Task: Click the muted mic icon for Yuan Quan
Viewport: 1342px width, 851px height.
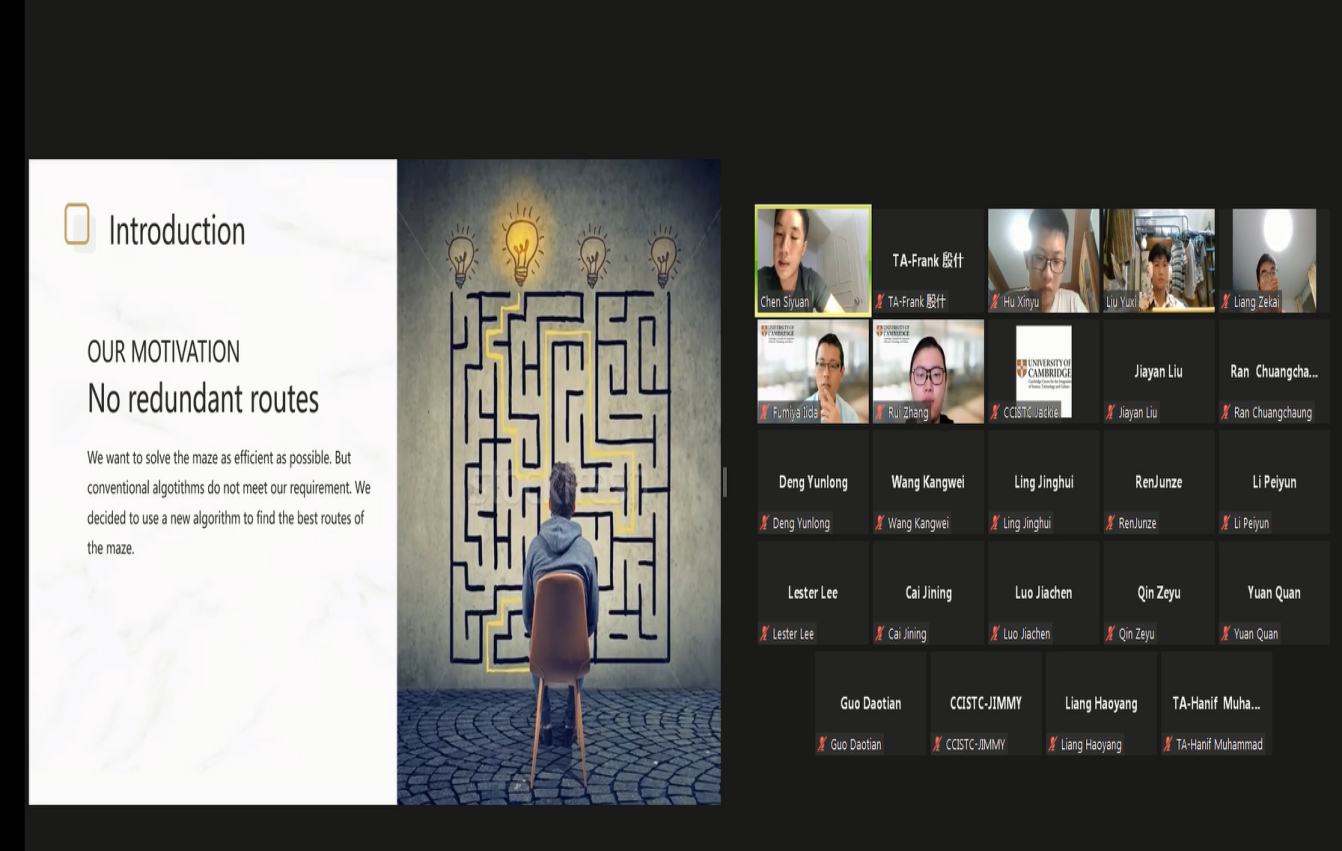Action: pyautogui.click(x=1226, y=634)
